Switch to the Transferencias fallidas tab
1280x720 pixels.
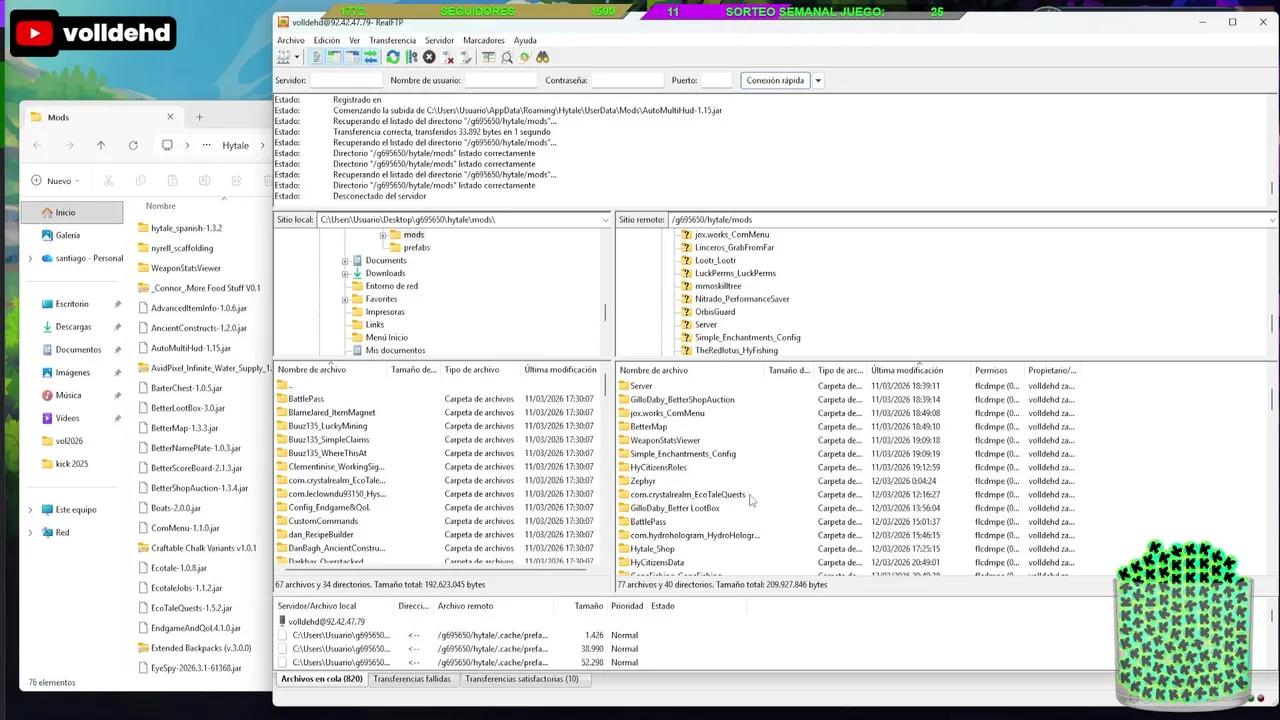(x=411, y=679)
